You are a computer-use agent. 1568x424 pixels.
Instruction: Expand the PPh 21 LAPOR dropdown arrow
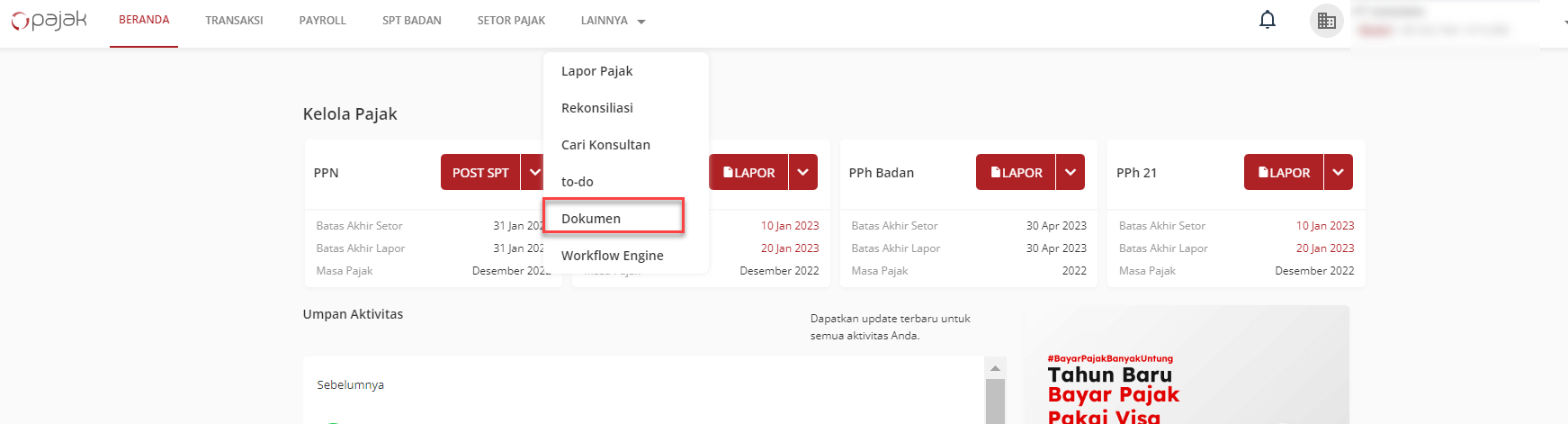click(1338, 172)
